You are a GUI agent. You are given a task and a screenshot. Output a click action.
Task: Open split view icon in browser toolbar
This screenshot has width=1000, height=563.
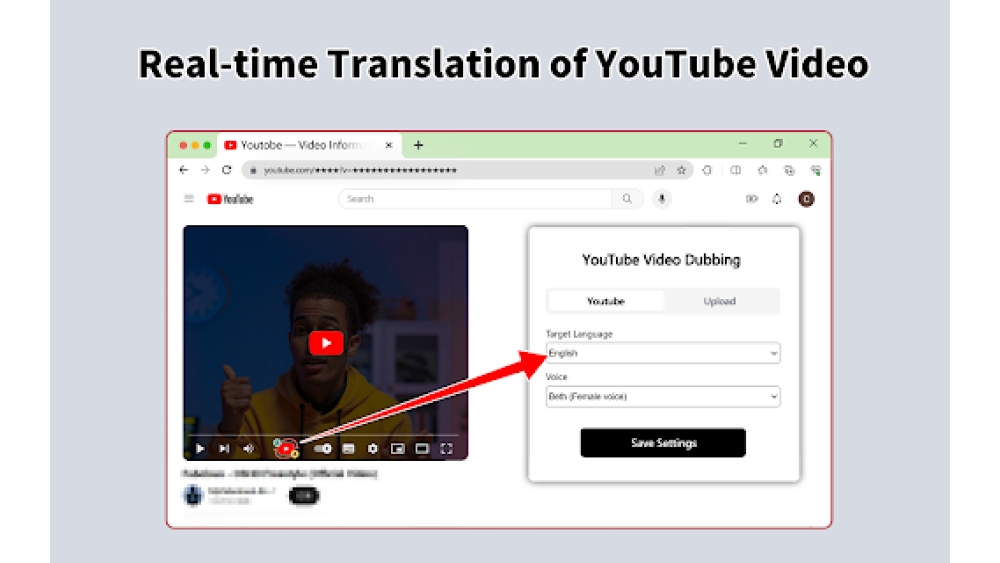tap(735, 170)
